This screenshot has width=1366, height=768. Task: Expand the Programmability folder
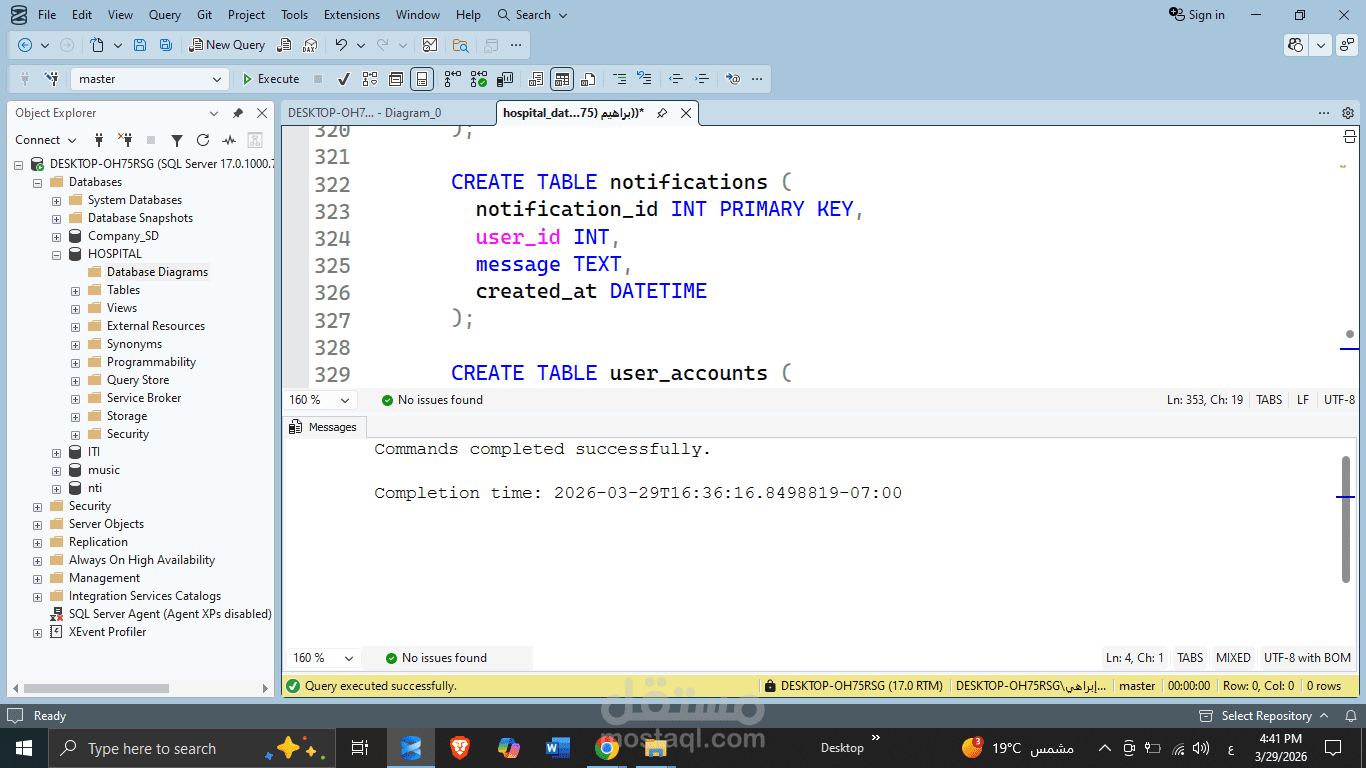[x=76, y=362]
